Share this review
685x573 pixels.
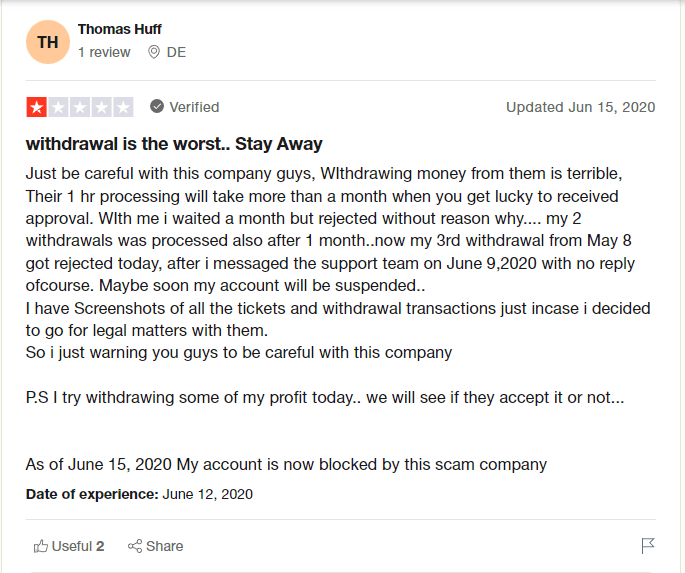(x=156, y=546)
